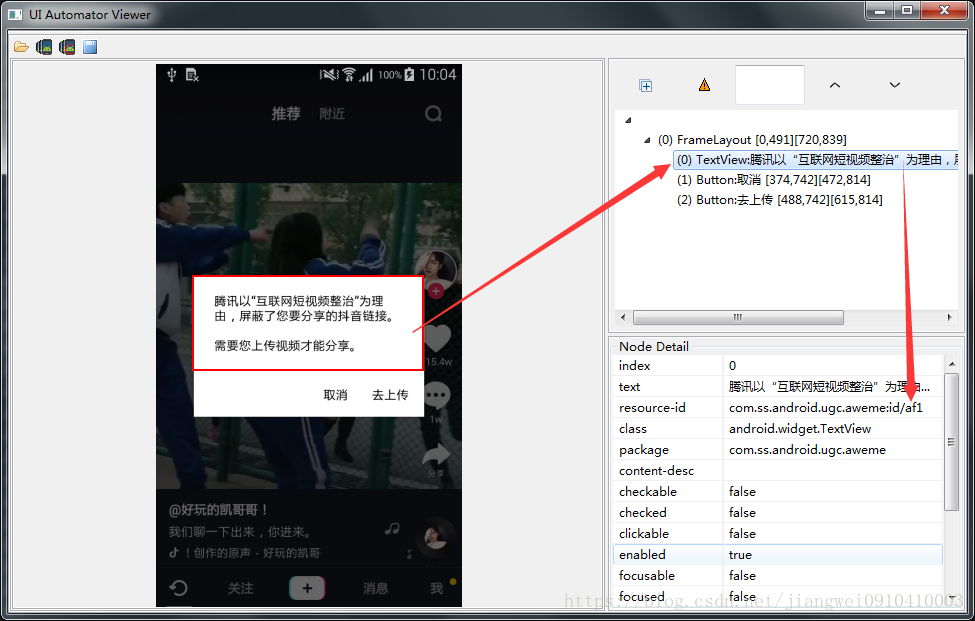Click the dialog message text in phone preview
Screen dimensions: 975x621
pyautogui.click(x=304, y=323)
